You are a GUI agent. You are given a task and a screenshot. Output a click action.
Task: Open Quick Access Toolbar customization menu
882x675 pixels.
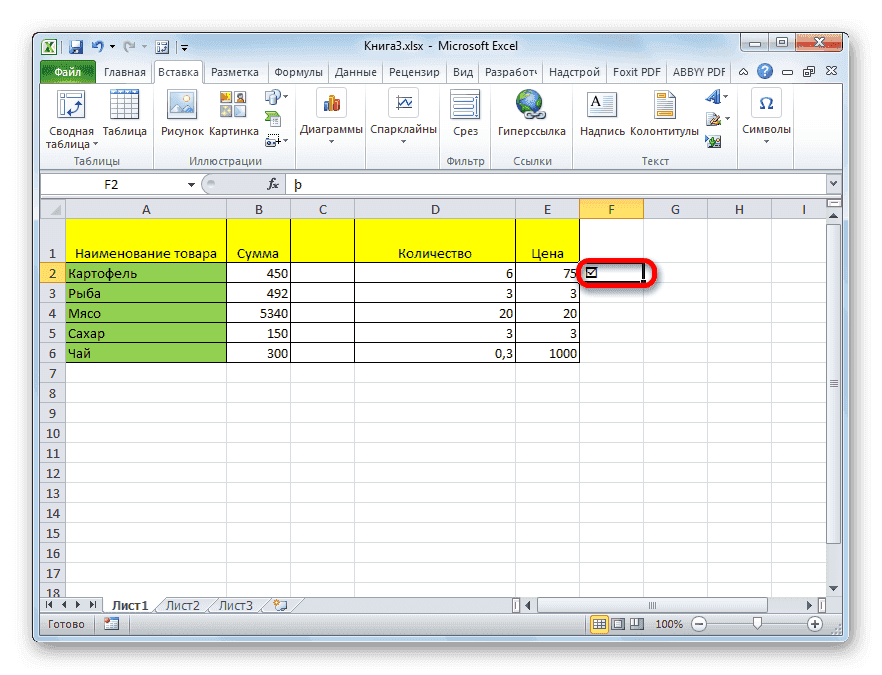click(184, 46)
